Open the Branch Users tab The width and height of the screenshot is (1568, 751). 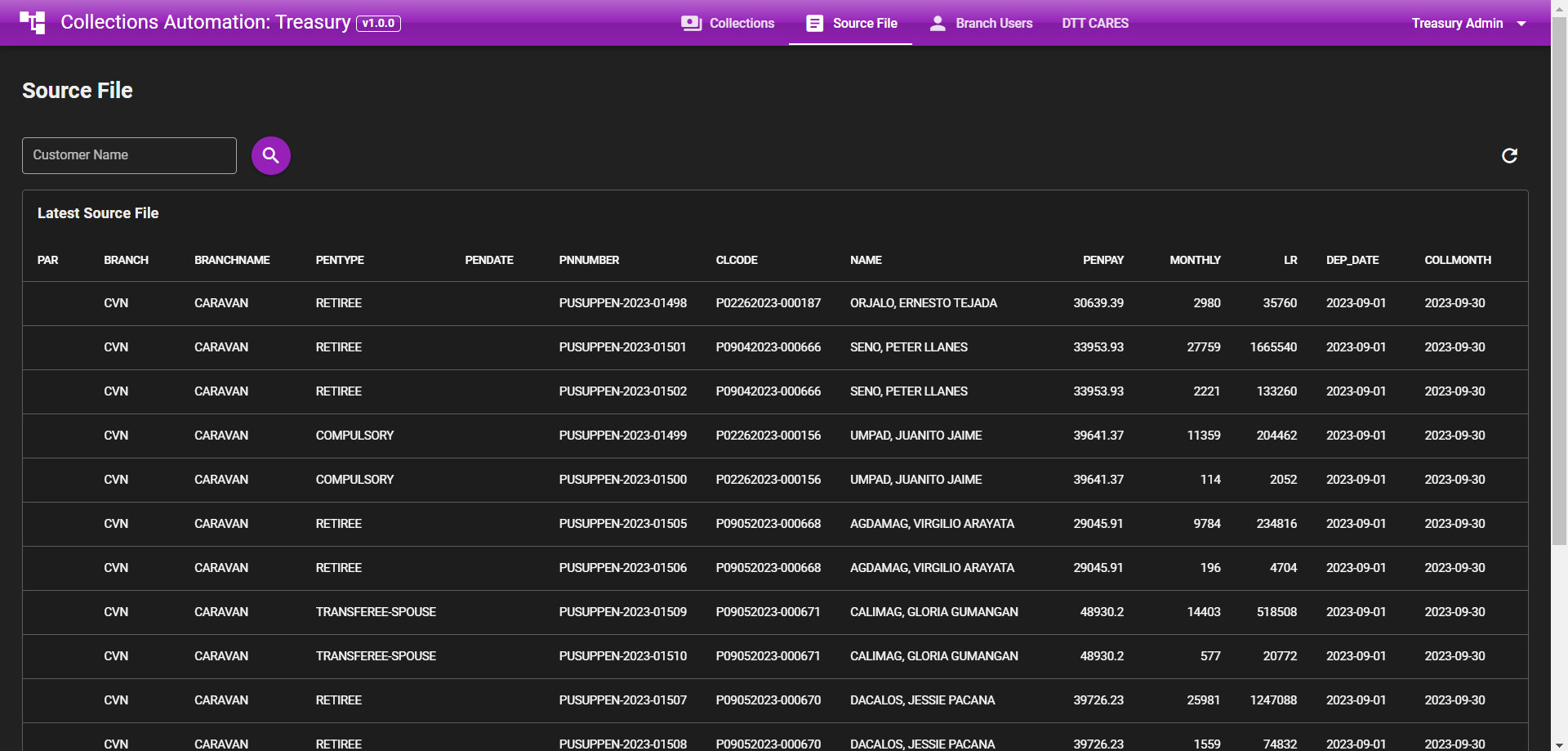981,23
